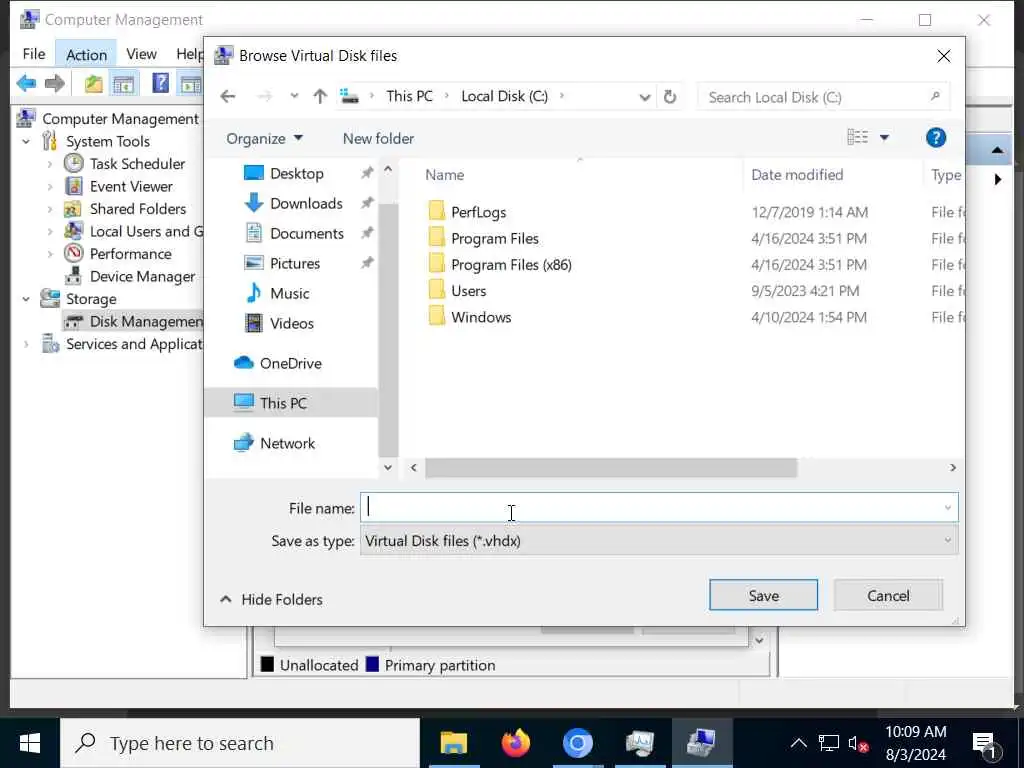Select Pictures in the navigation pane
Image resolution: width=1024 pixels, height=768 pixels.
295,264
